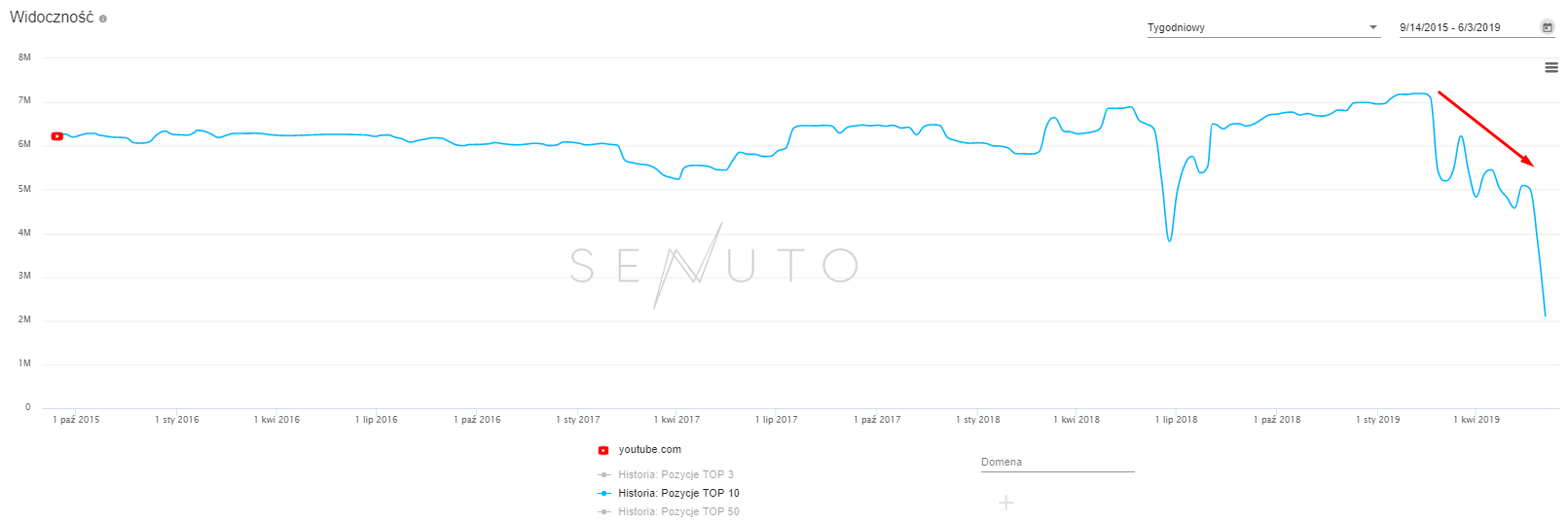Open the calendar date picker icon
This screenshot has height=525, width=1568.
1547,27
